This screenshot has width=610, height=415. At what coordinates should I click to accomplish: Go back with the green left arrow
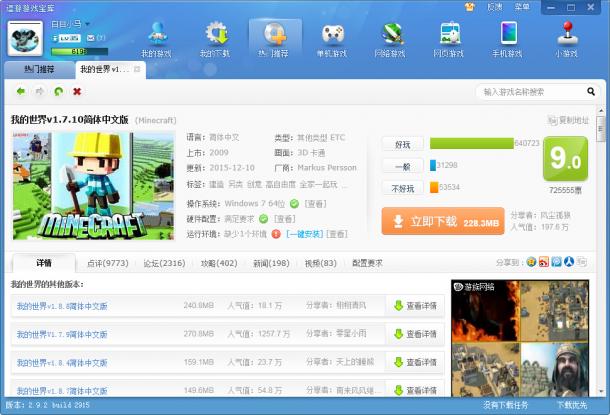(x=21, y=91)
